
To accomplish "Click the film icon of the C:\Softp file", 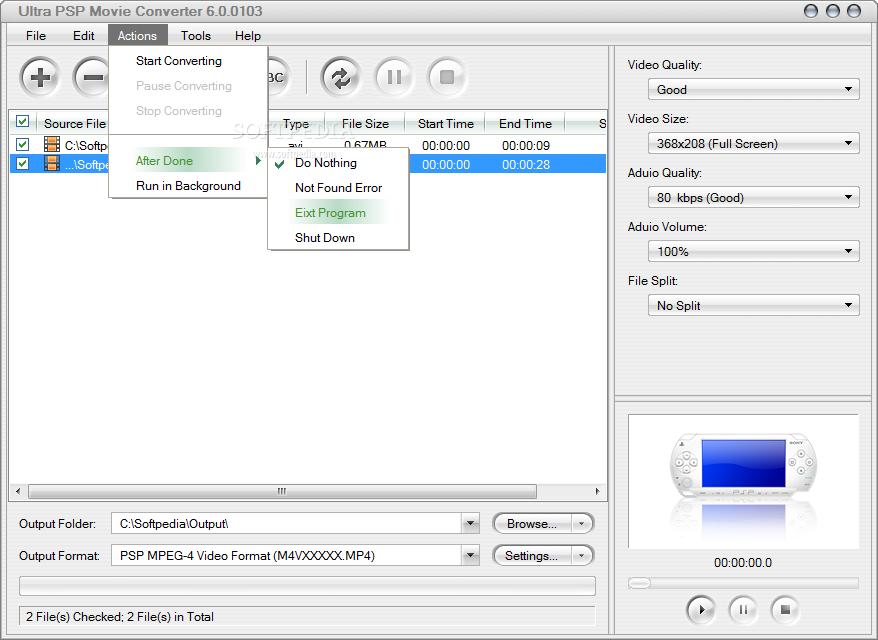I will tap(52, 144).
